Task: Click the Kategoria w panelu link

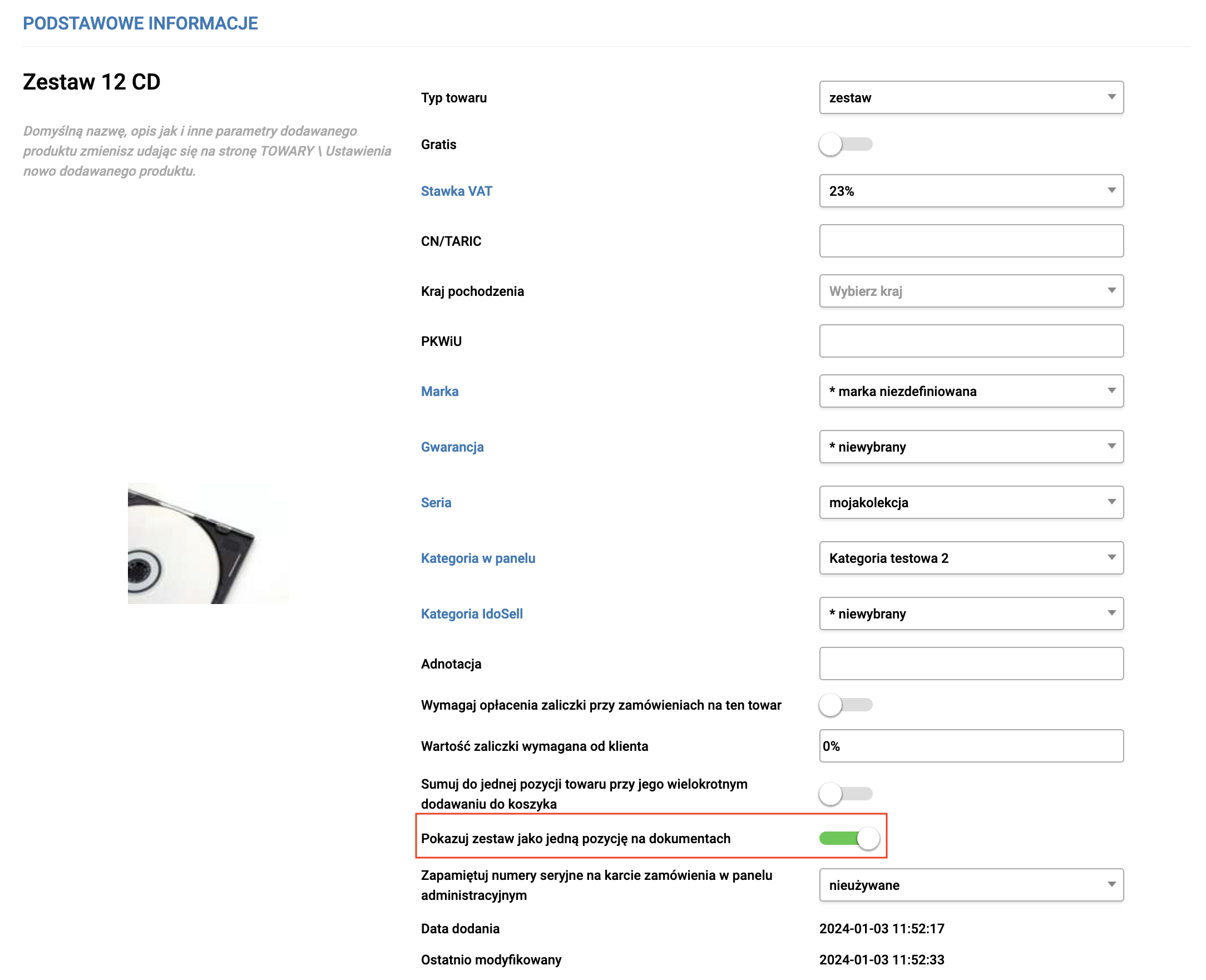Action: coord(478,558)
